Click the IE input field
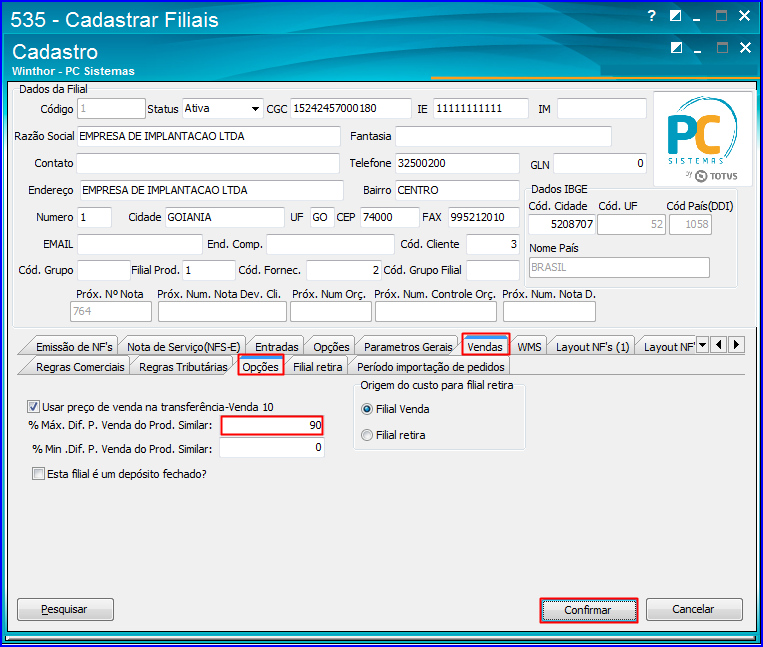Image resolution: width=763 pixels, height=647 pixels. point(480,108)
